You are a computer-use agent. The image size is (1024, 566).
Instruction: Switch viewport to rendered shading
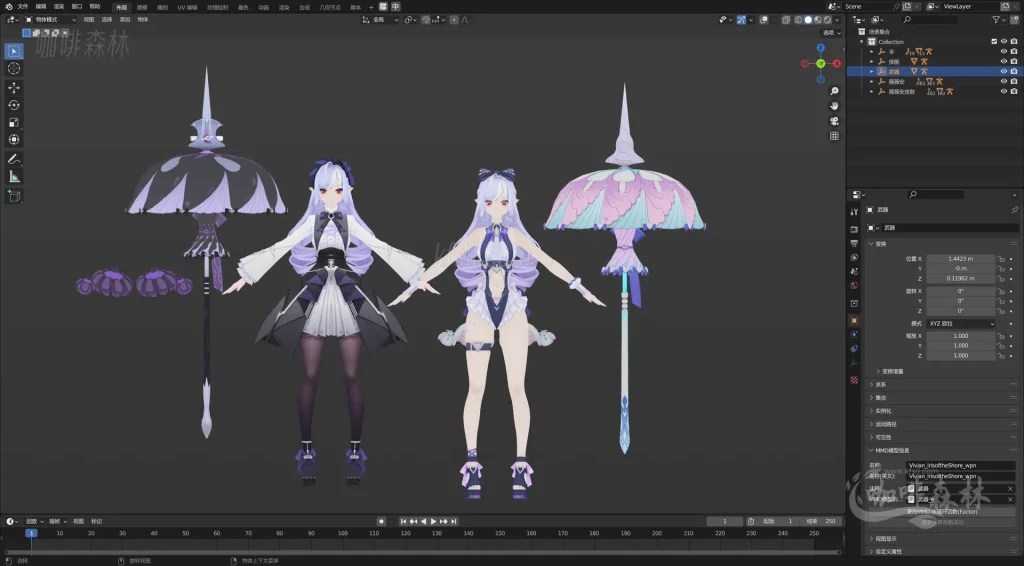point(827,20)
